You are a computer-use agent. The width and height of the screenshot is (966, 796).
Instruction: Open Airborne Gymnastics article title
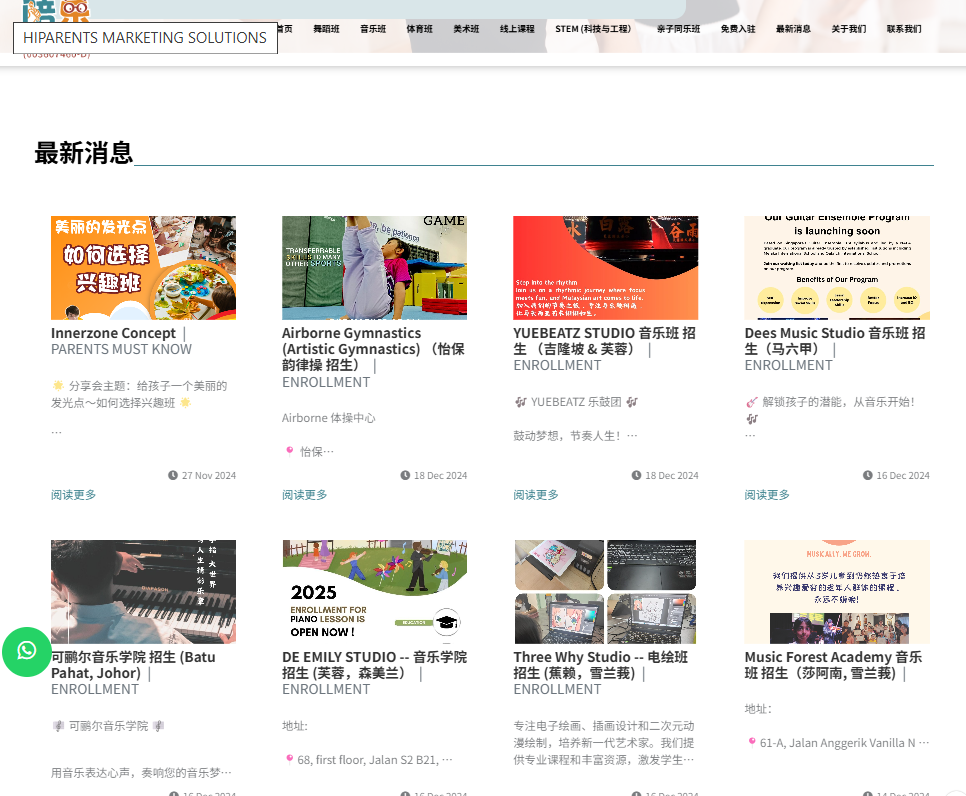coord(373,349)
